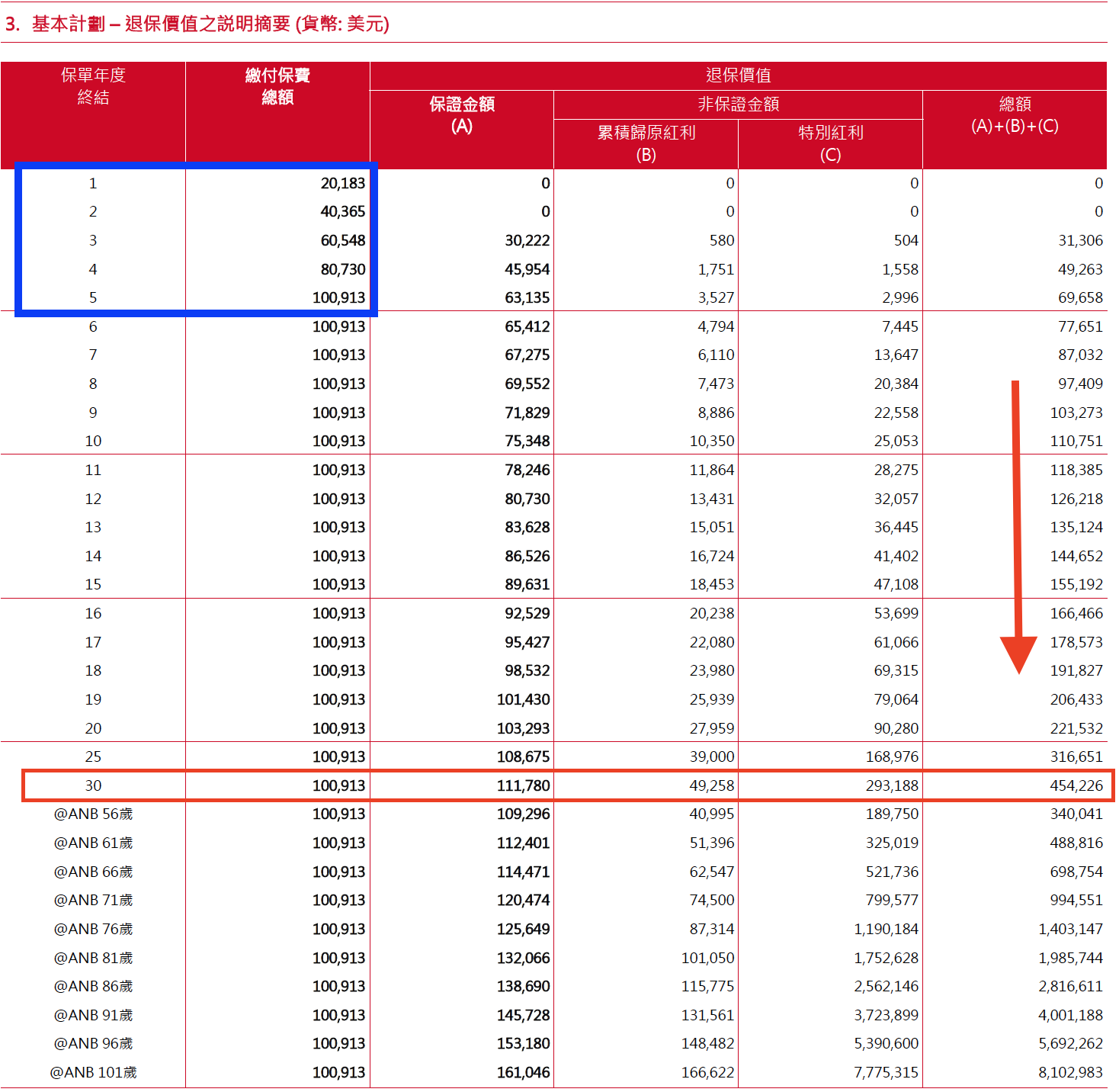The width and height of the screenshot is (1119, 1092).
Task: Click the year 3 guaranteed amount 30,222
Action: click(527, 241)
